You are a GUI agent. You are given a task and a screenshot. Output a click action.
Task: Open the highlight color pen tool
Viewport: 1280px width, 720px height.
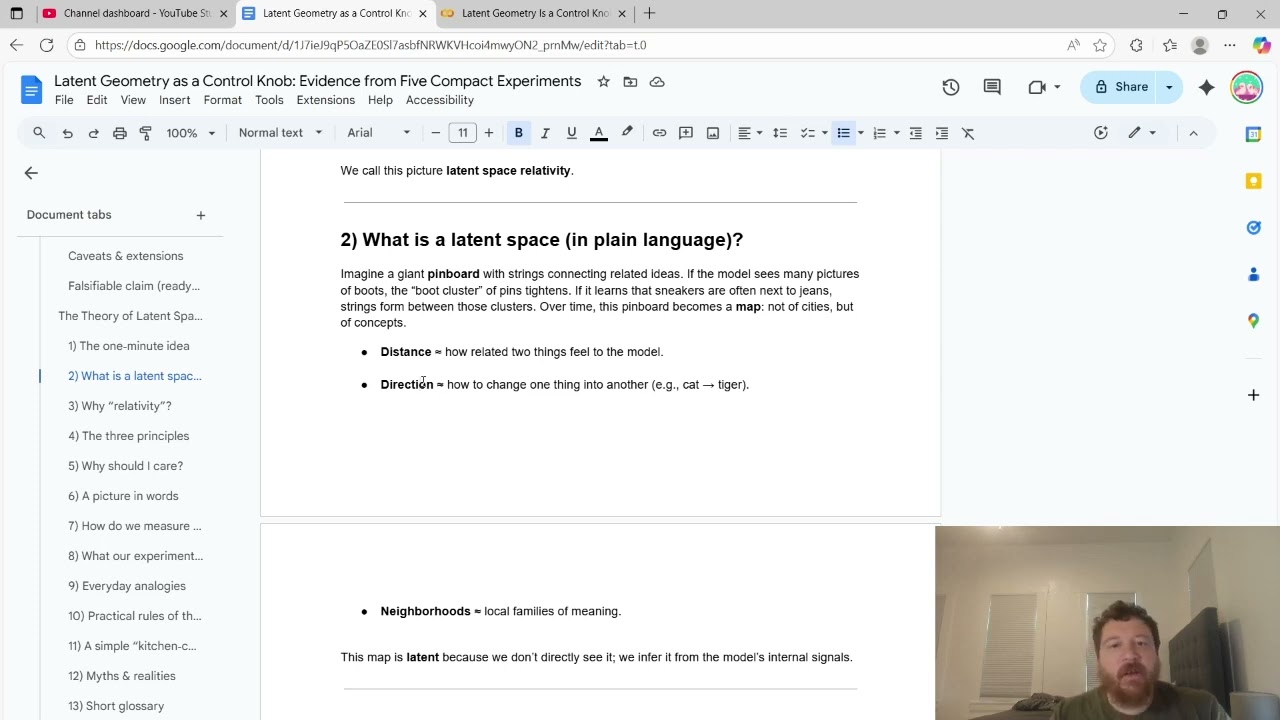627,133
